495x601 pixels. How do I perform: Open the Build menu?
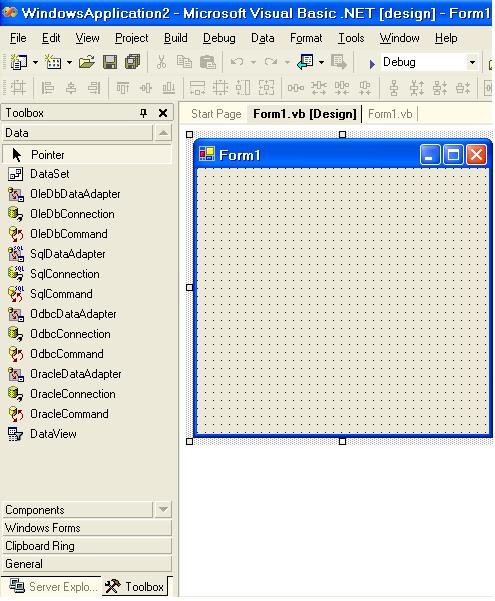176,38
